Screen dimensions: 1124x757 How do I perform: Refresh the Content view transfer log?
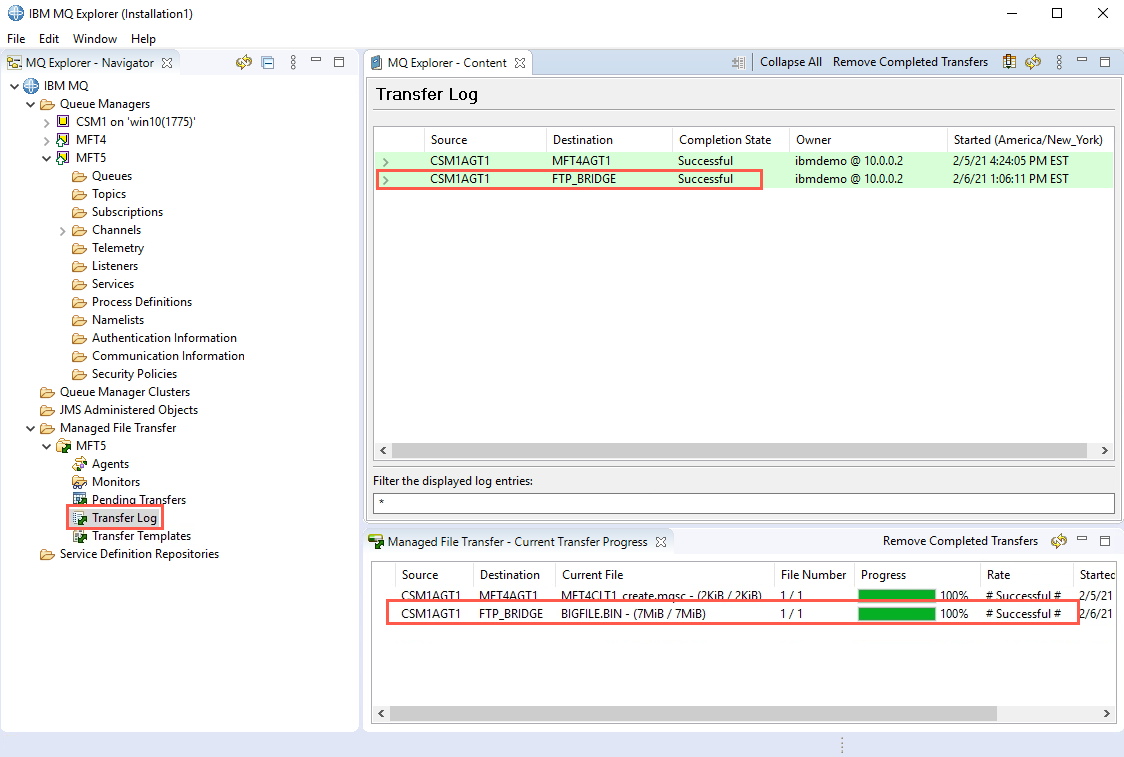pos(1032,62)
